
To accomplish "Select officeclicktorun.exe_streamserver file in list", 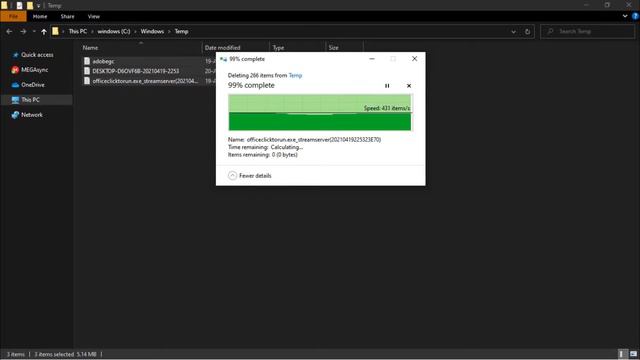I will (x=145, y=81).
